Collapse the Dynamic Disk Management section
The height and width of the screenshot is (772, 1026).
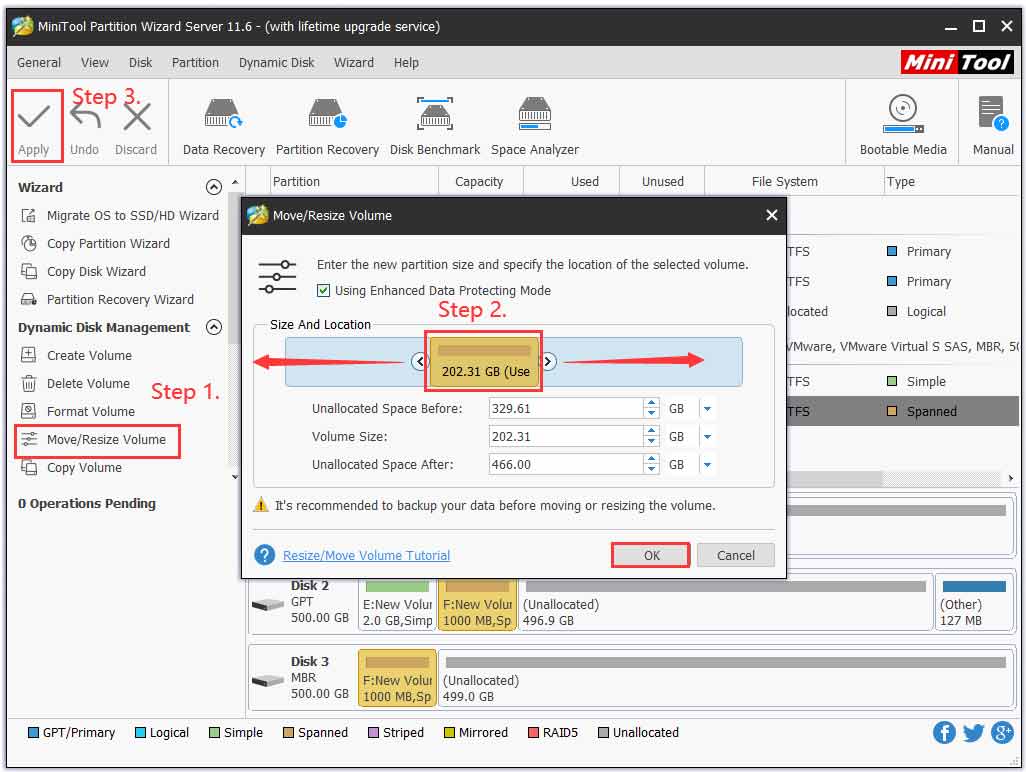(x=214, y=327)
